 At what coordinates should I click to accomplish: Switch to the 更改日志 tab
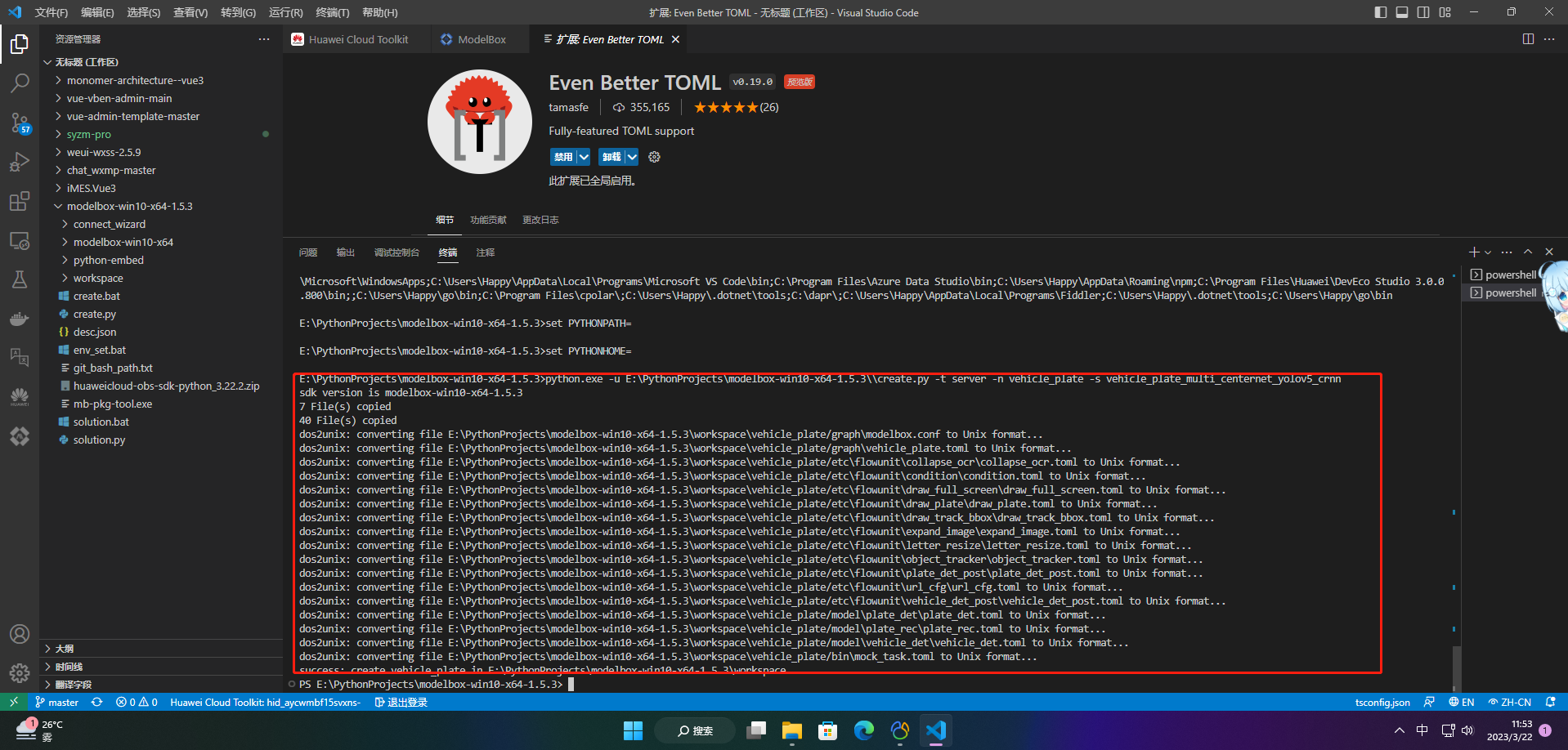pyautogui.click(x=540, y=220)
